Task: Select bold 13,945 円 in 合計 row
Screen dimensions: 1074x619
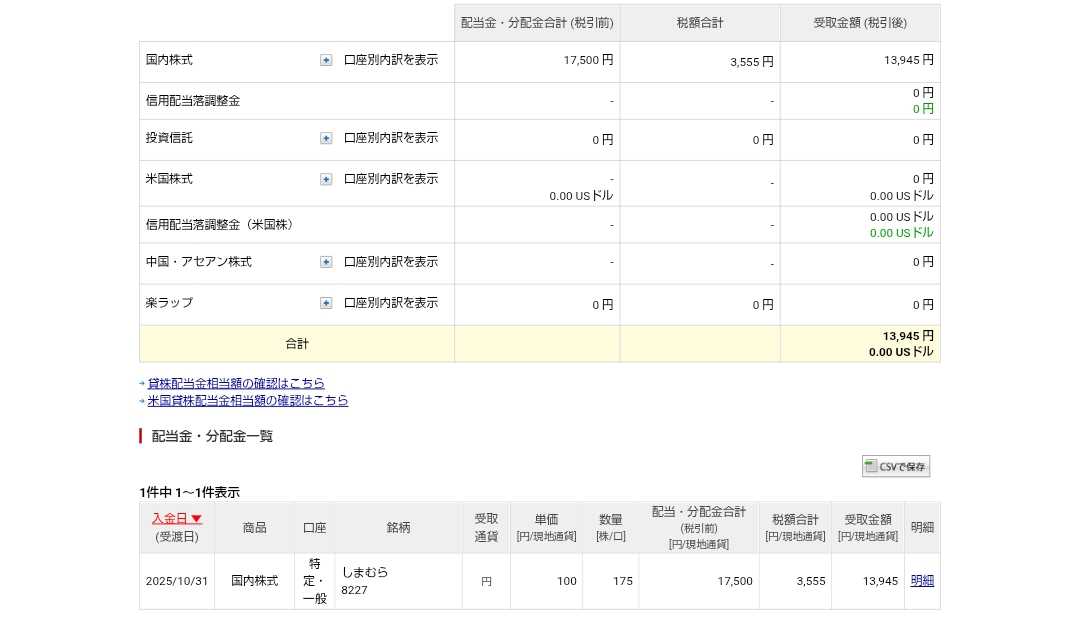Action: [908, 336]
